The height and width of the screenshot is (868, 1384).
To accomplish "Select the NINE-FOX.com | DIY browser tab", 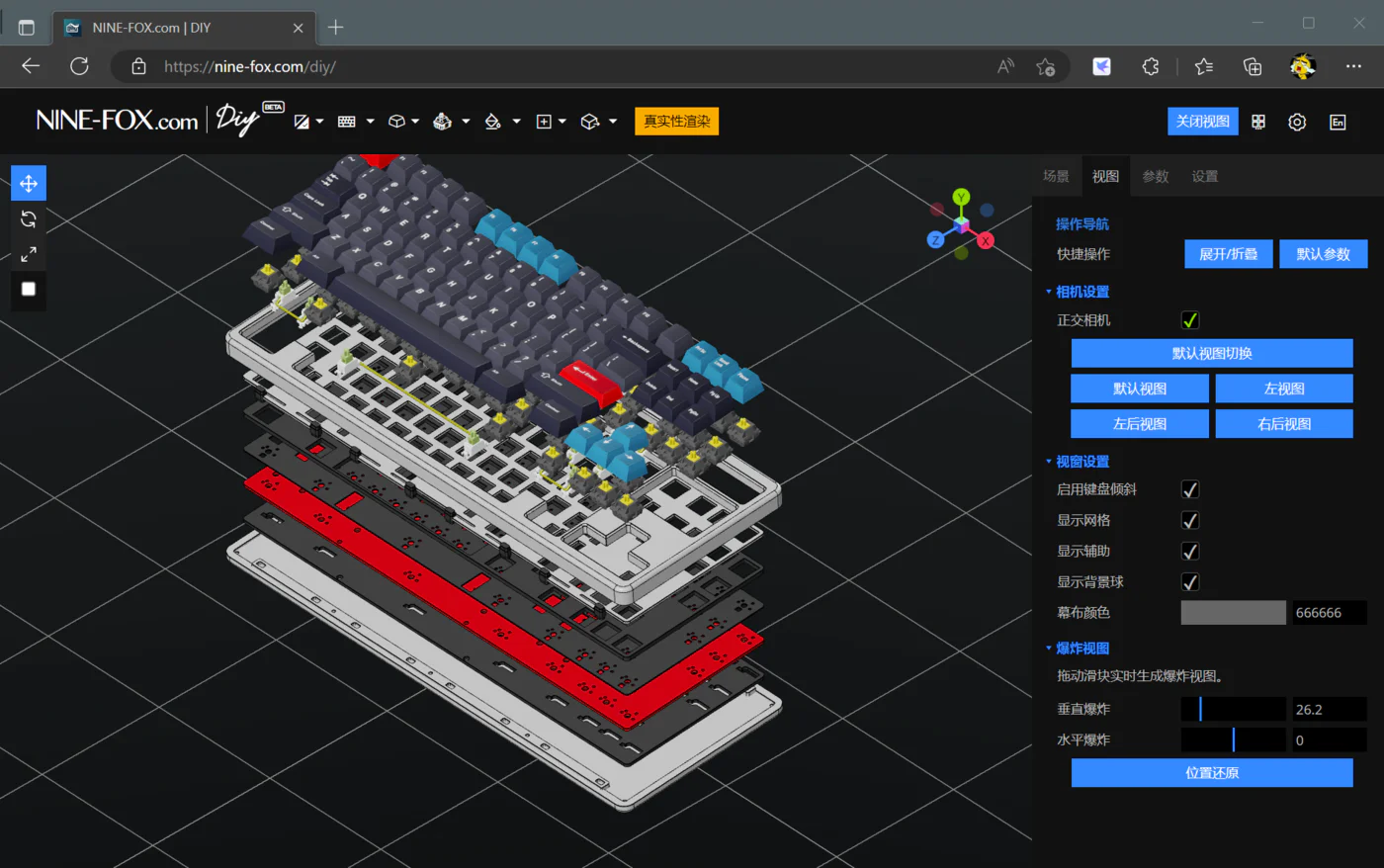I will click(183, 28).
